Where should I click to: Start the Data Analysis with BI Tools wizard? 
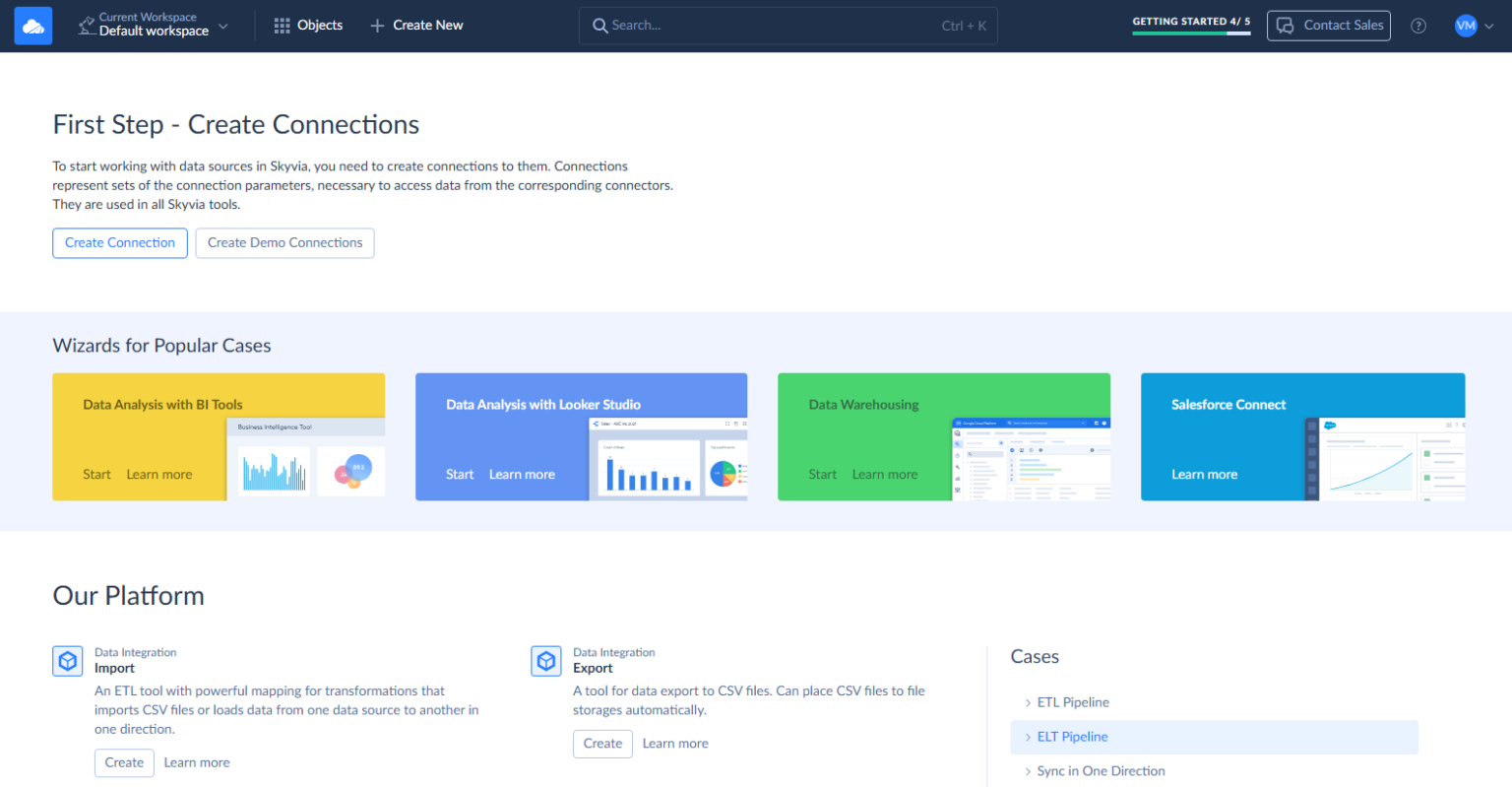click(95, 474)
